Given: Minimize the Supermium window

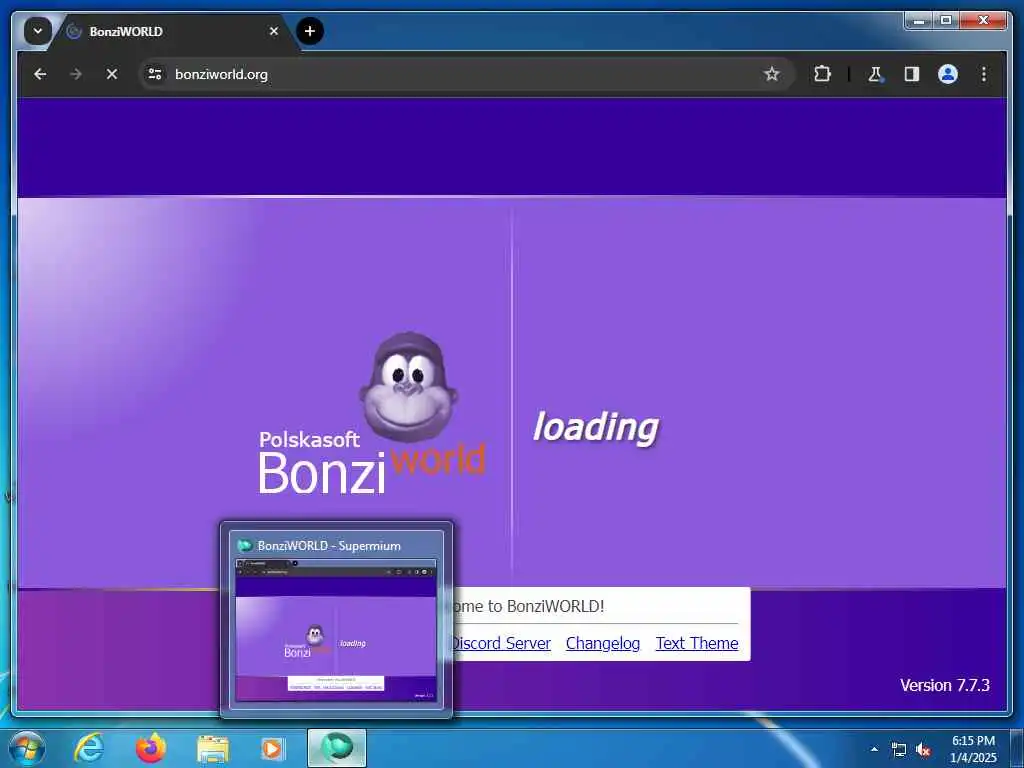Looking at the screenshot, I should coord(919,21).
